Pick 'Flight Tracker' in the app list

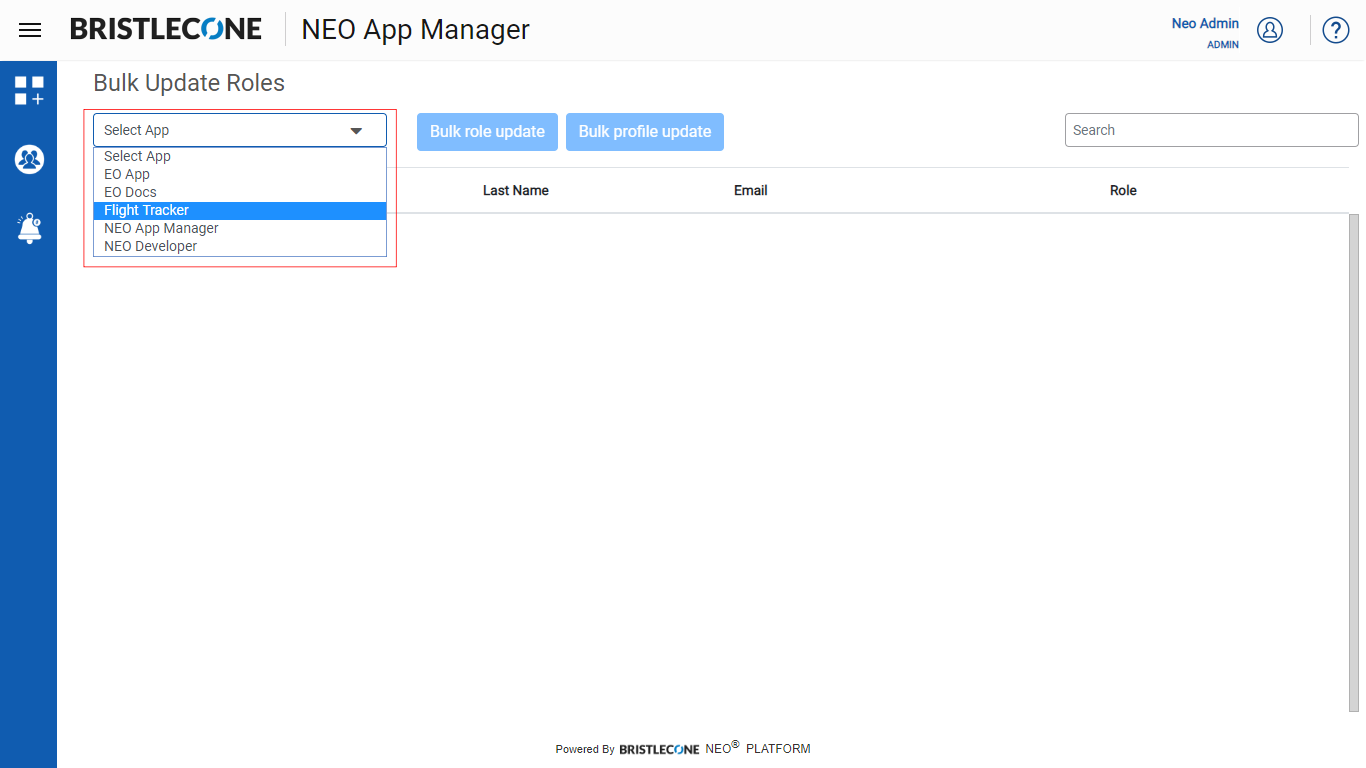tap(240, 210)
